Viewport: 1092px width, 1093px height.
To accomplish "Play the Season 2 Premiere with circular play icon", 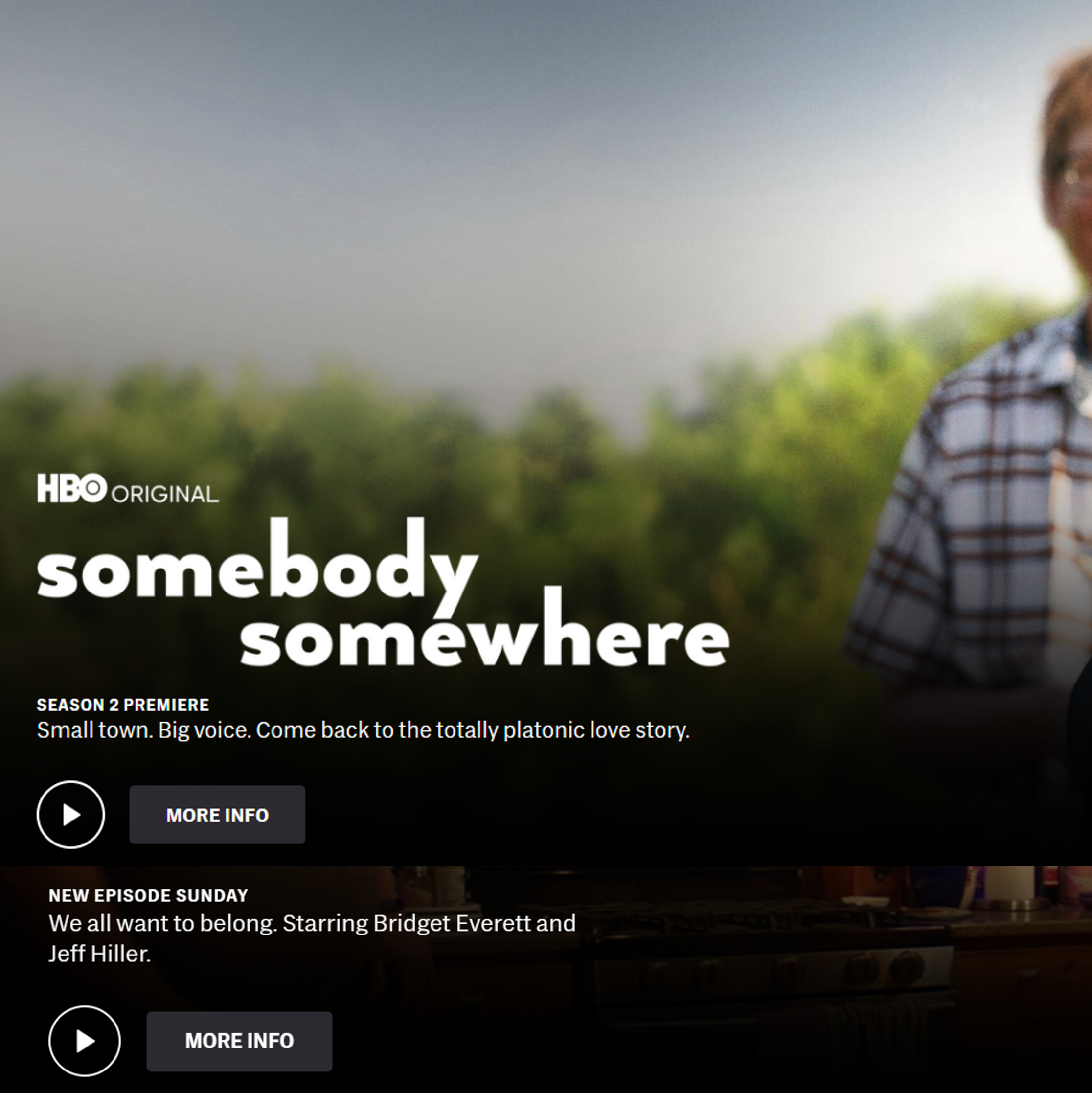I will tap(71, 815).
